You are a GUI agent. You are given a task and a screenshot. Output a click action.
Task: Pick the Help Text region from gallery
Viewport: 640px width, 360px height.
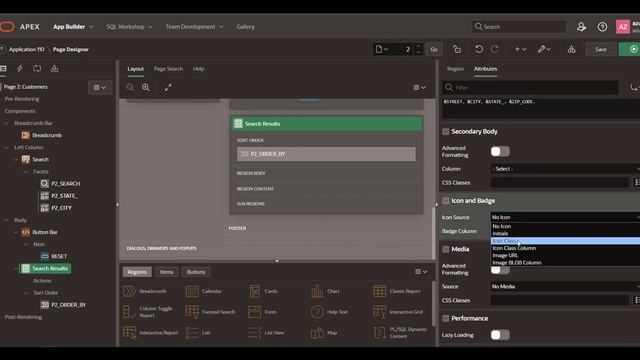tap(329, 312)
